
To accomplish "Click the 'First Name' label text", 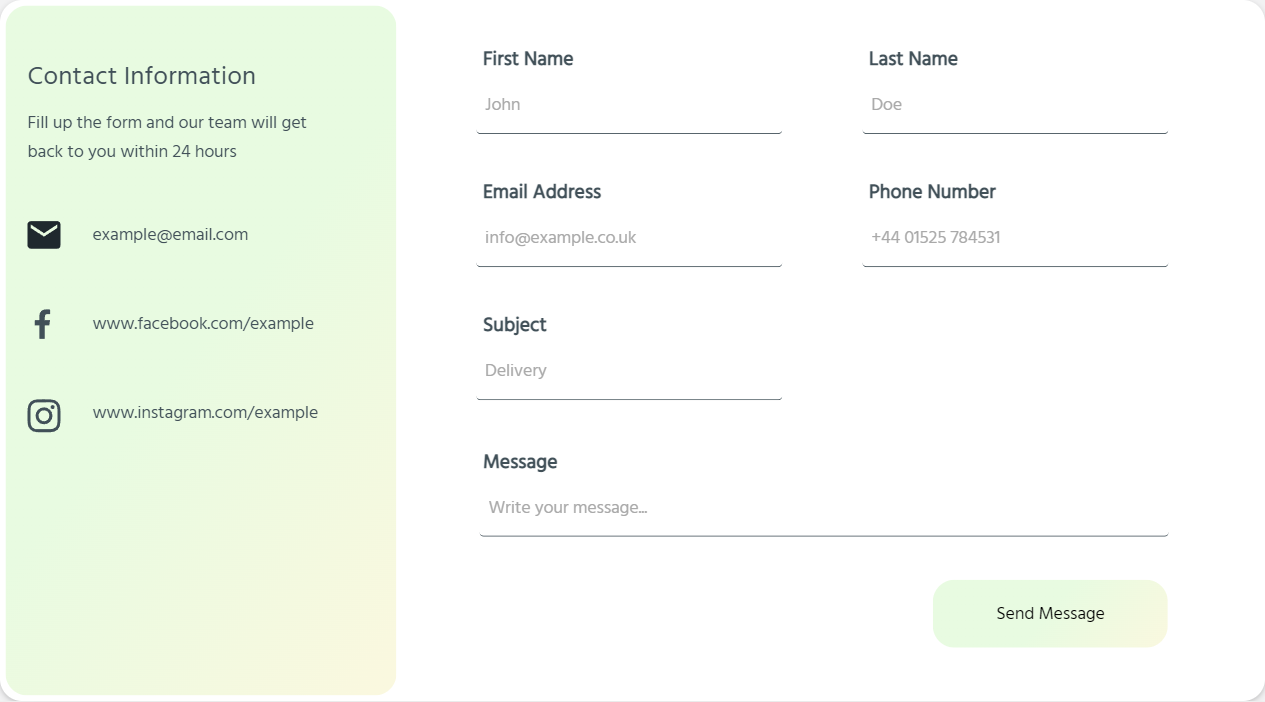I will tap(528, 59).
